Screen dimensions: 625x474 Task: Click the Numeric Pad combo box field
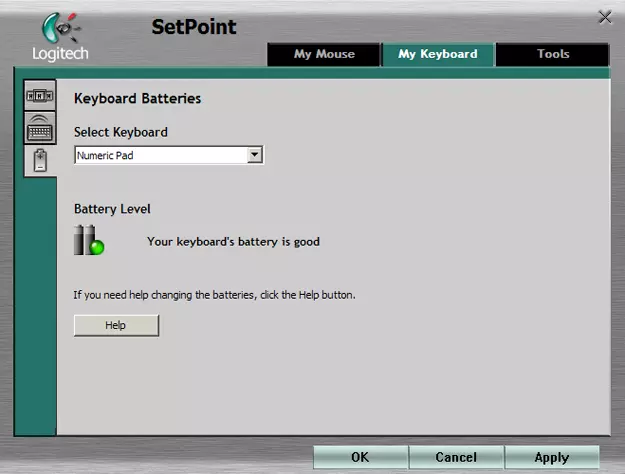pos(169,155)
